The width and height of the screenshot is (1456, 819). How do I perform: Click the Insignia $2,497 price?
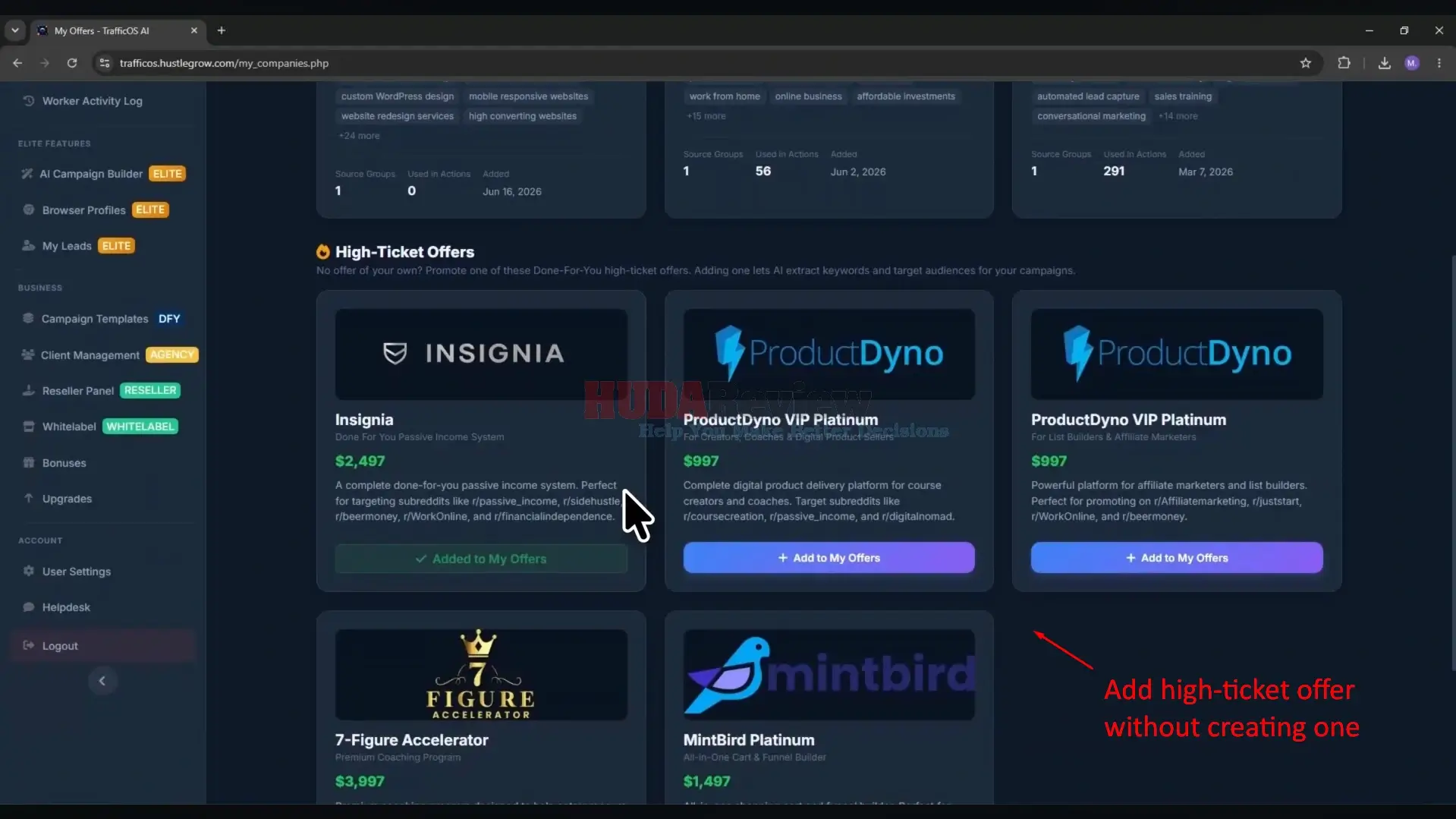pos(360,461)
